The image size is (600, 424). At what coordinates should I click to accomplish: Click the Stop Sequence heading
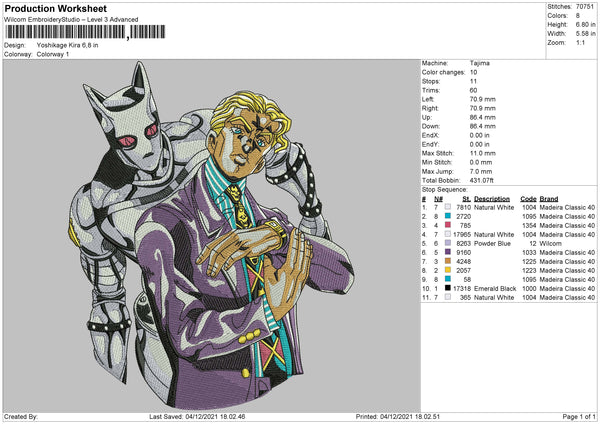click(445, 190)
